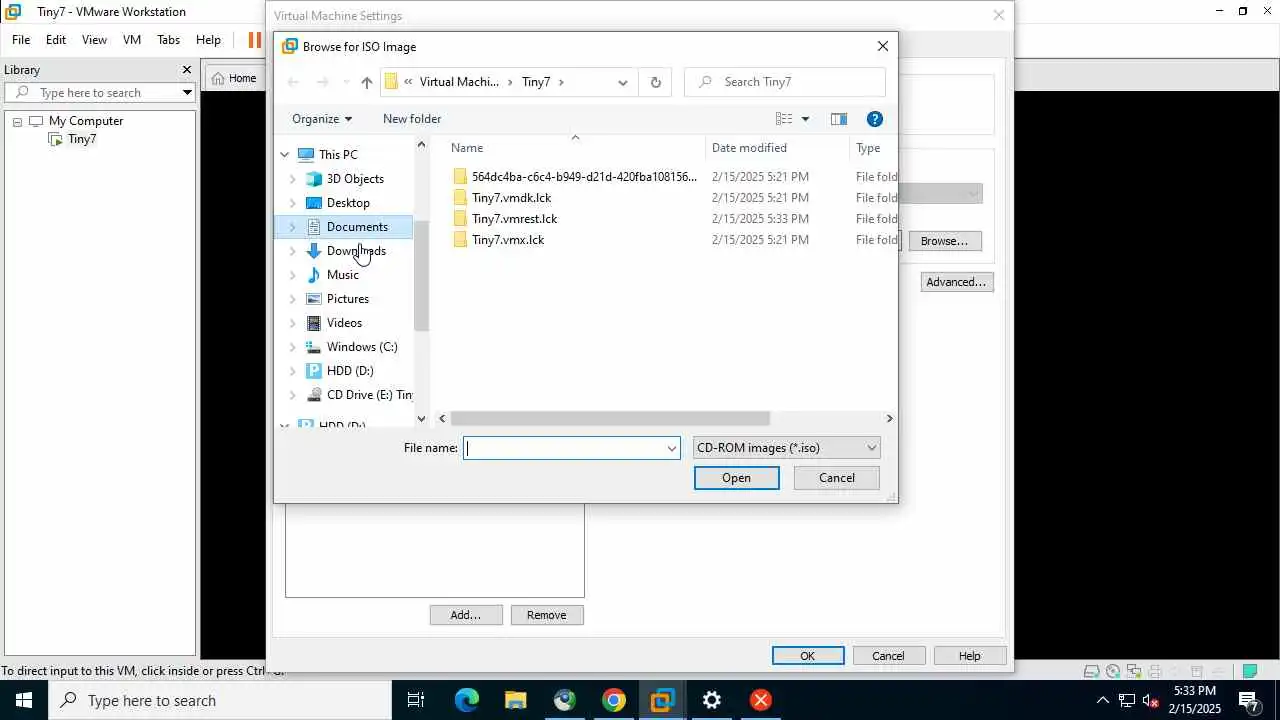1280x720 pixels.
Task: Click the VMware hard disk status icon
Action: tap(1091, 671)
